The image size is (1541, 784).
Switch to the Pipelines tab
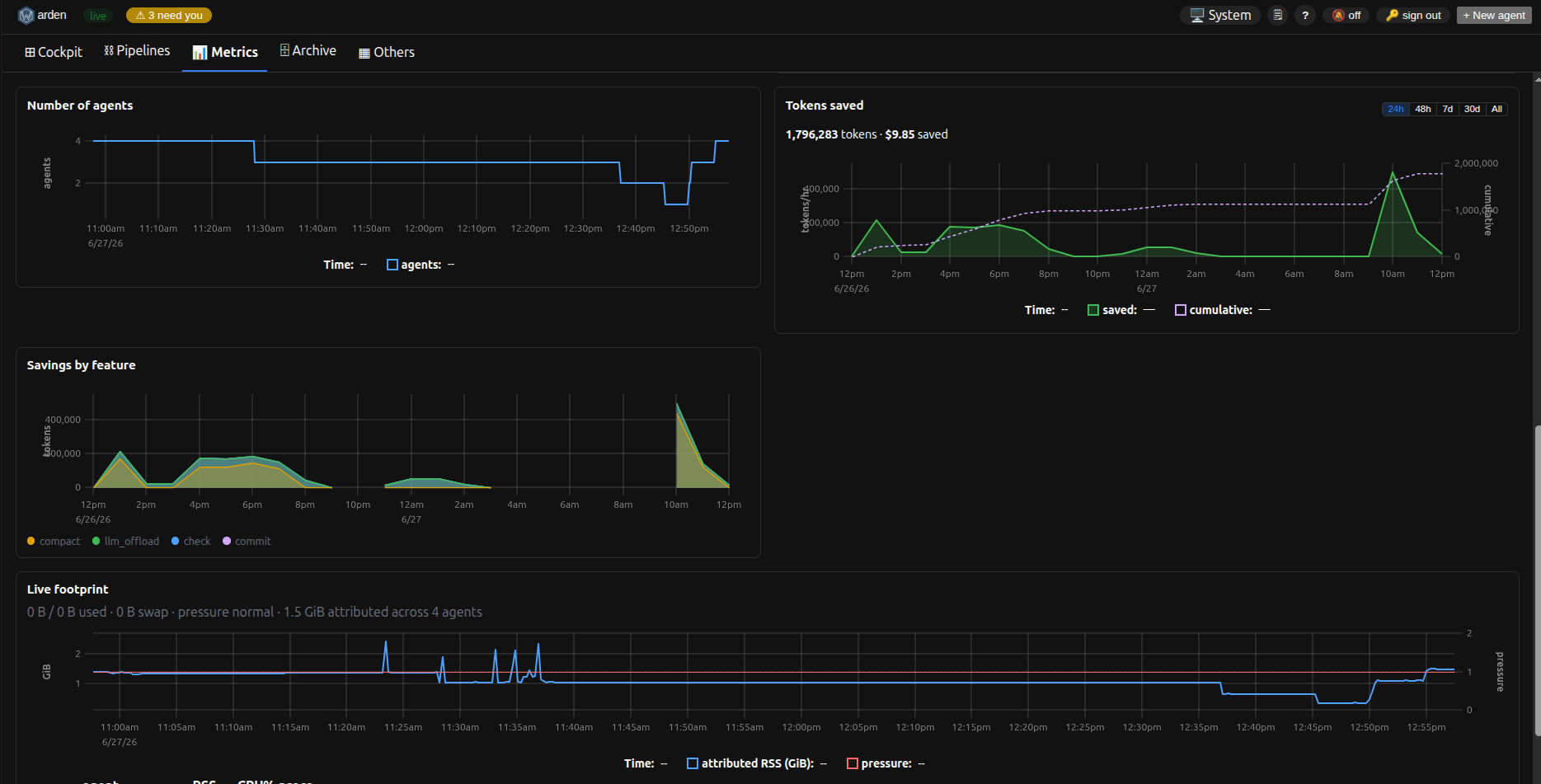(x=137, y=51)
